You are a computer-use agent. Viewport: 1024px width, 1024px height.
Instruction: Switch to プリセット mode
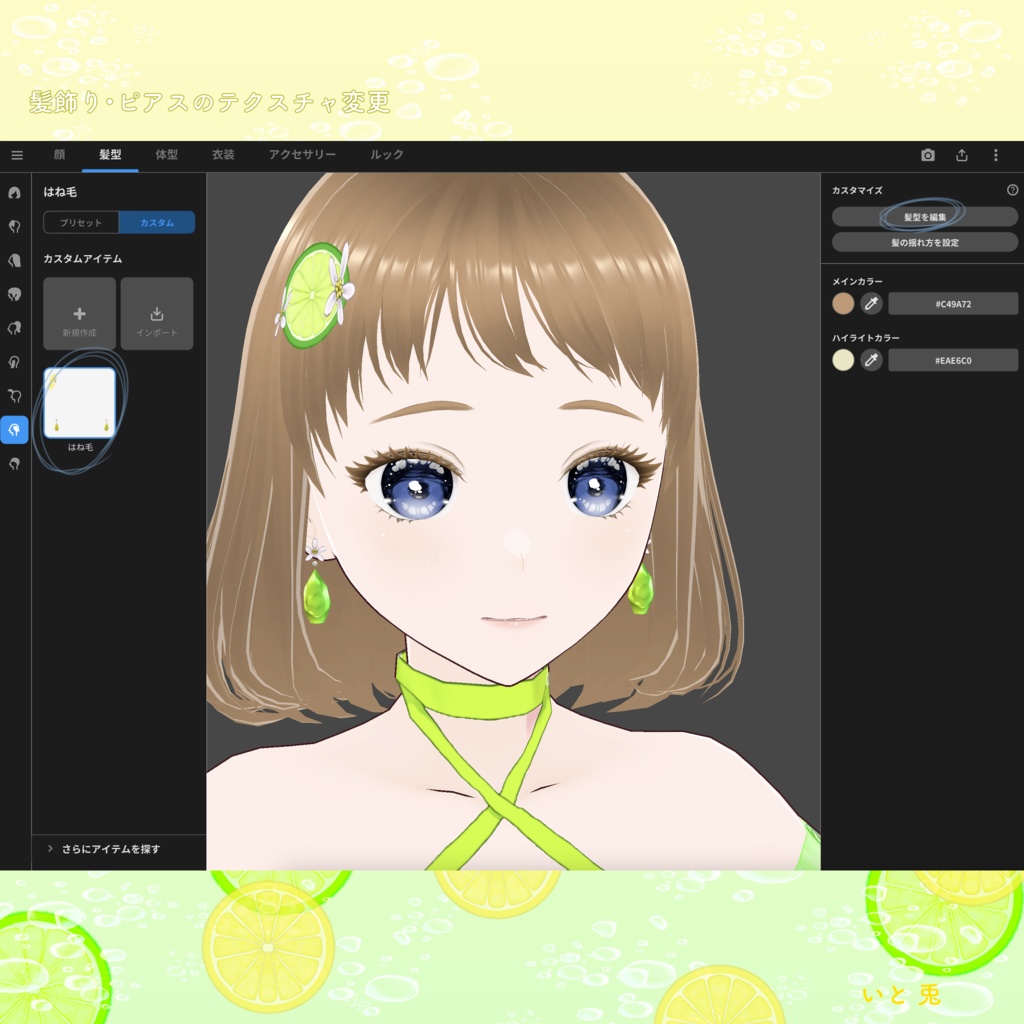click(x=81, y=222)
